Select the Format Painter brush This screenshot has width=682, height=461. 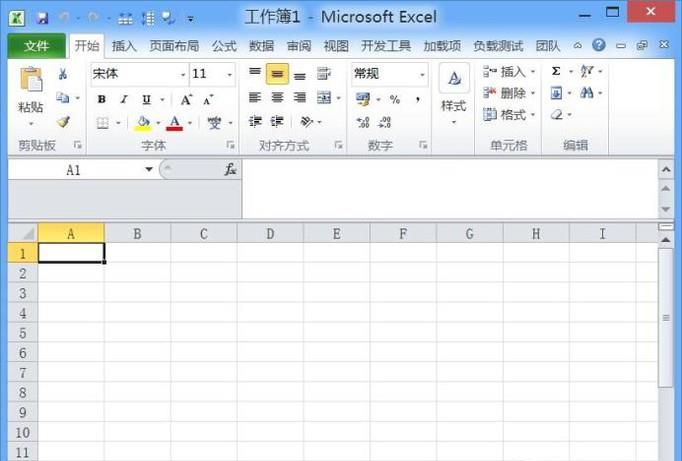[x=64, y=122]
